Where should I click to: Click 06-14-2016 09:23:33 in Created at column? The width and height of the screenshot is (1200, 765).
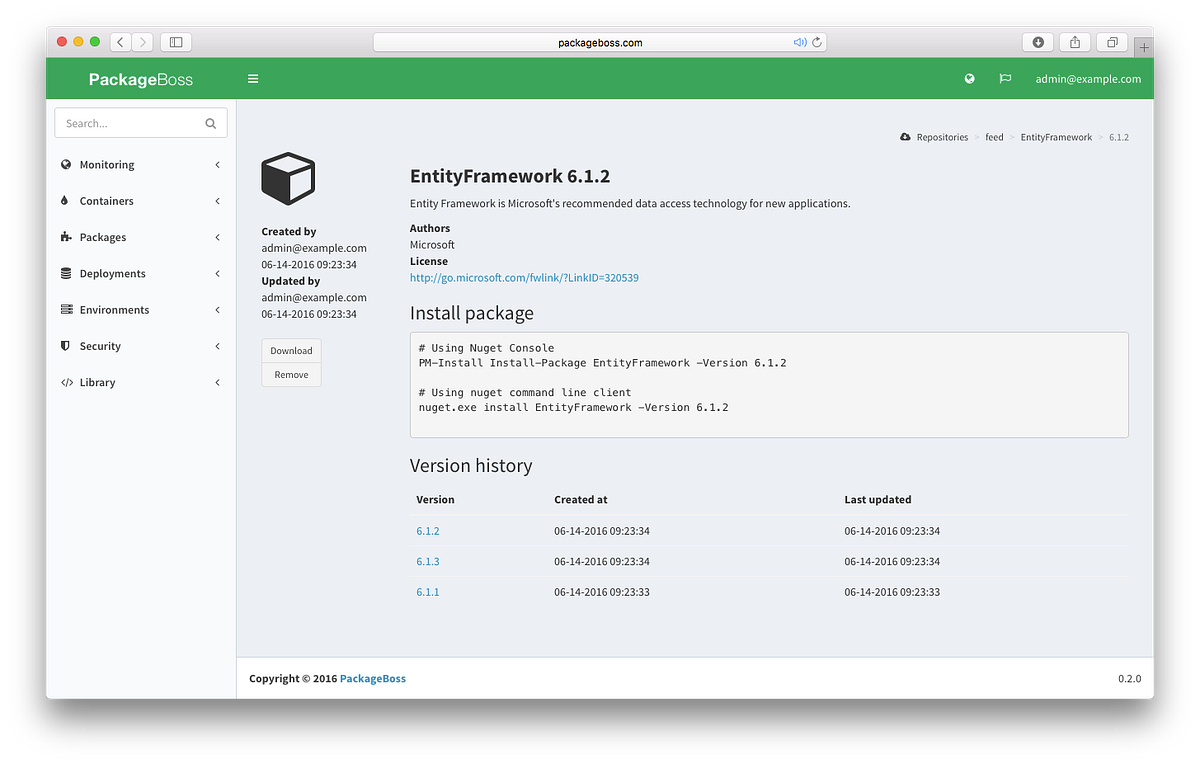pyautogui.click(x=602, y=592)
